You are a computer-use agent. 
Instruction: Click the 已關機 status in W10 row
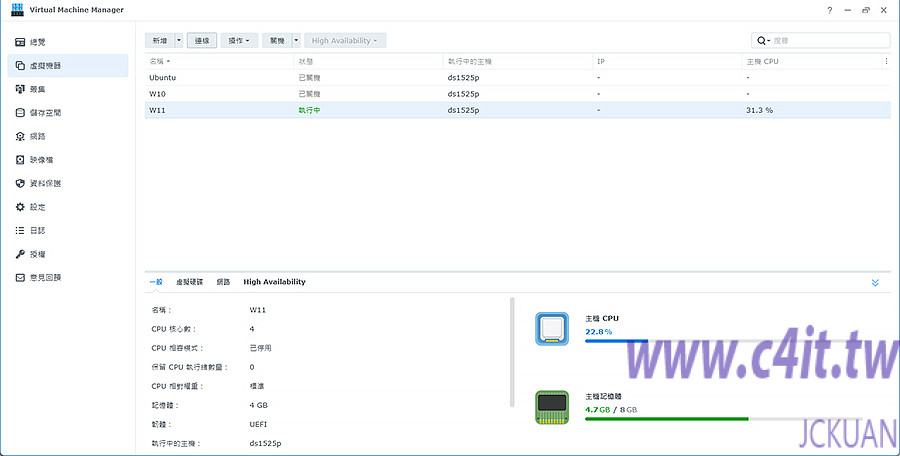point(309,94)
